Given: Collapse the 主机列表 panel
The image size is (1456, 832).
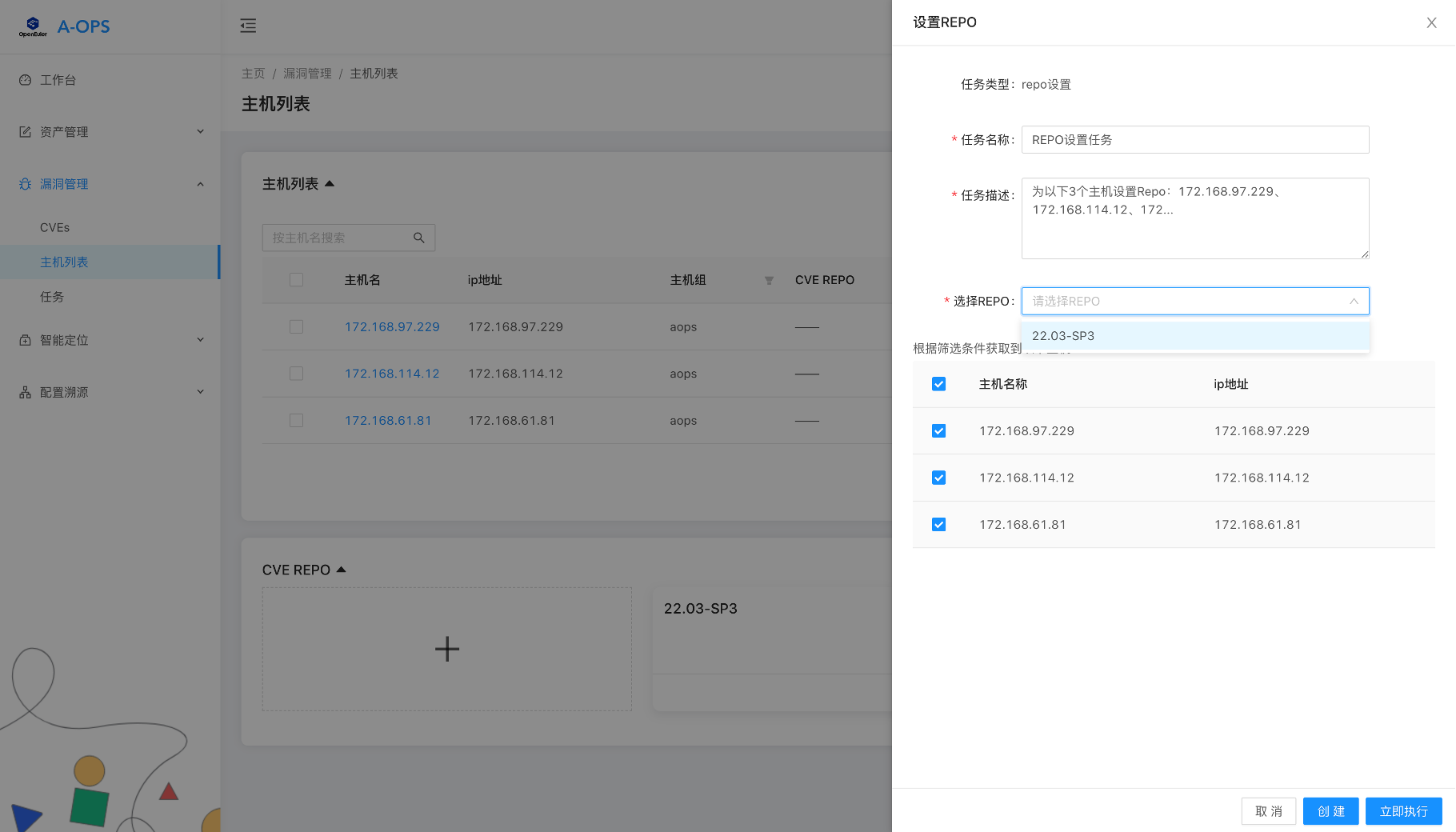Looking at the screenshot, I should (x=330, y=182).
